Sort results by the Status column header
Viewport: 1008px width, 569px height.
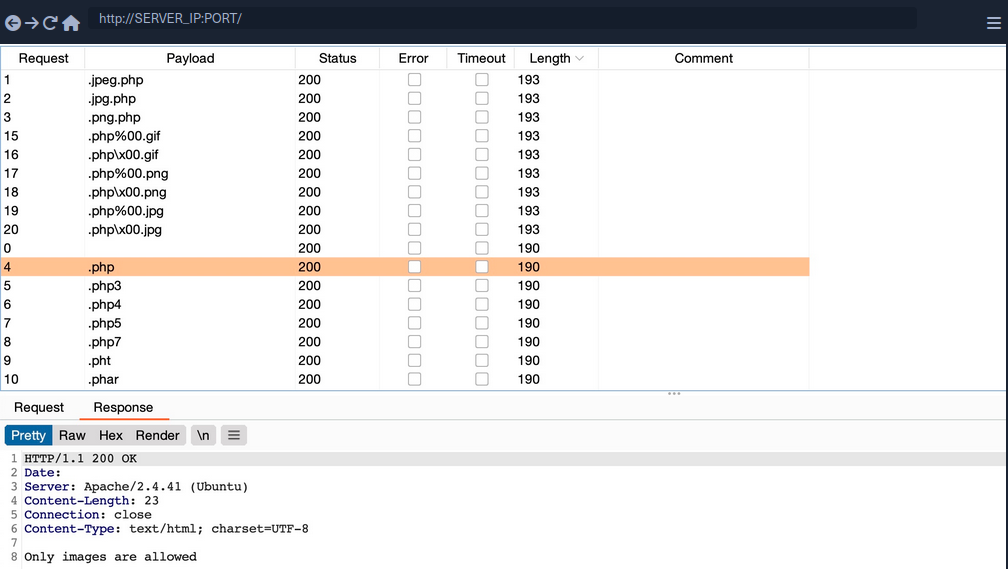click(x=337, y=59)
